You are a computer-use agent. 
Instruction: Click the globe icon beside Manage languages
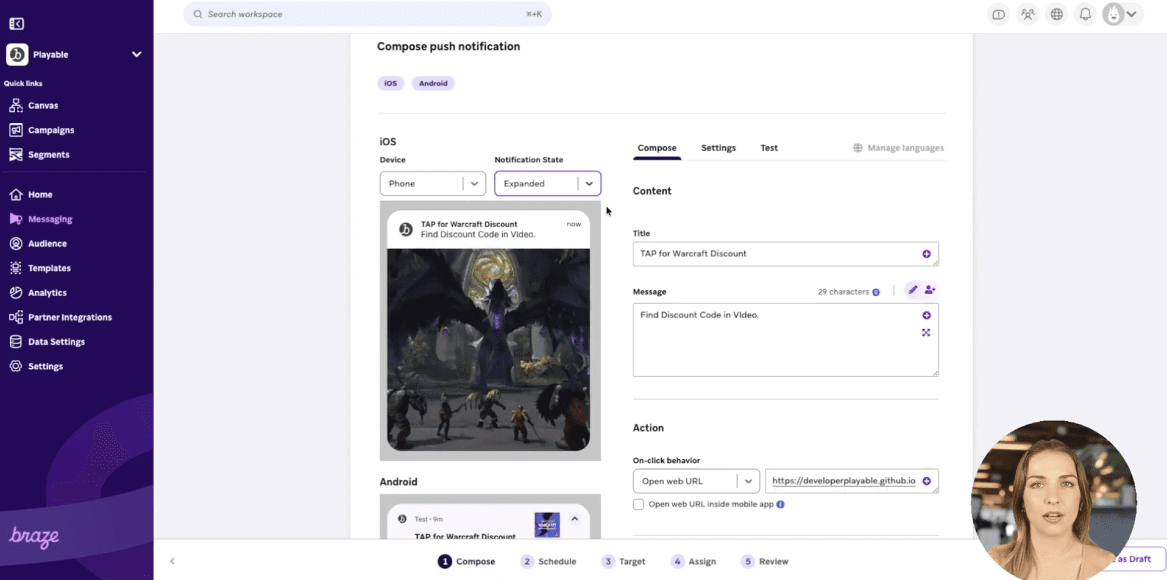858,148
